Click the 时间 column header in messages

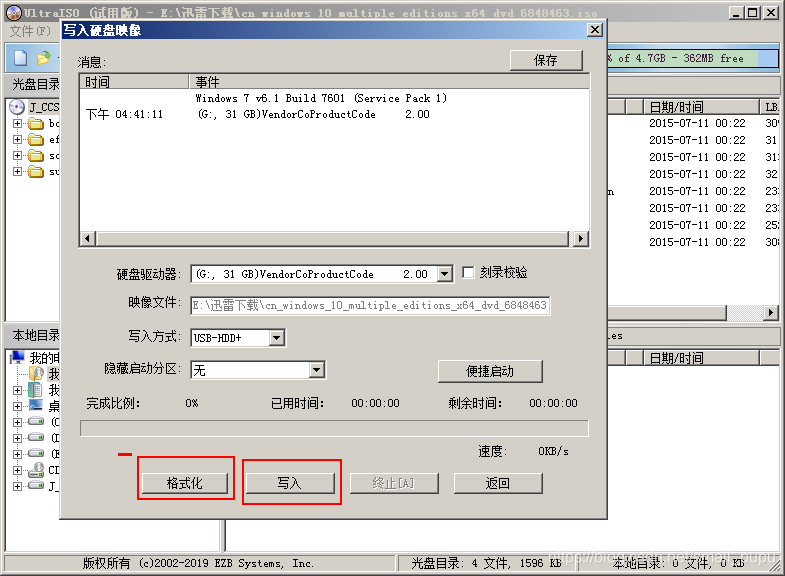click(134, 82)
